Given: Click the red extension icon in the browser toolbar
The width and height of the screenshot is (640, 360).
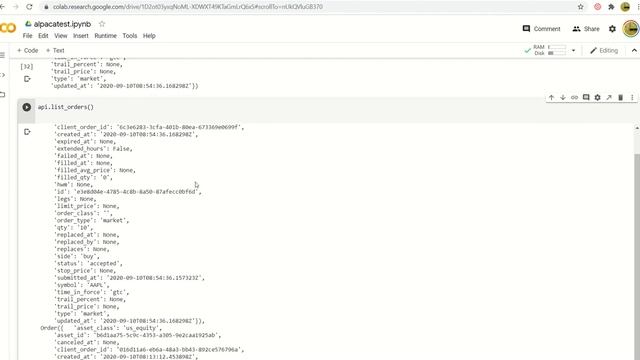Looking at the screenshot, I should (x=598, y=7).
